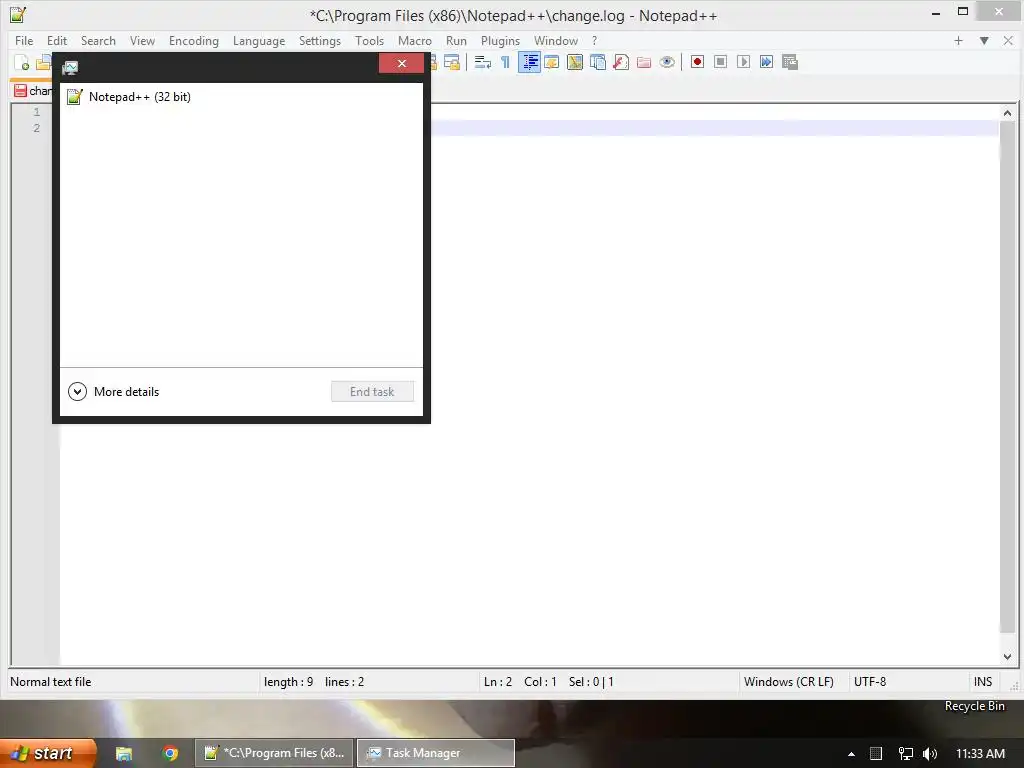Click the editor scrollbar down arrow

(x=1007, y=656)
